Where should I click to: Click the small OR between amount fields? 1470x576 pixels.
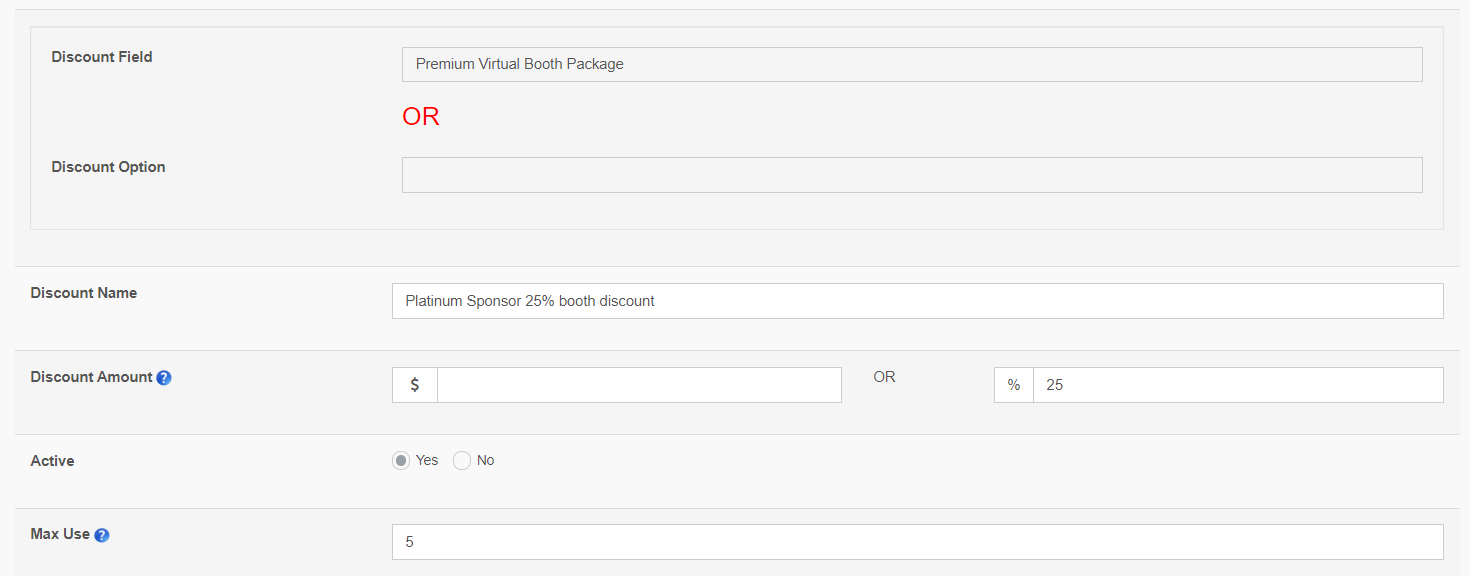coord(884,377)
